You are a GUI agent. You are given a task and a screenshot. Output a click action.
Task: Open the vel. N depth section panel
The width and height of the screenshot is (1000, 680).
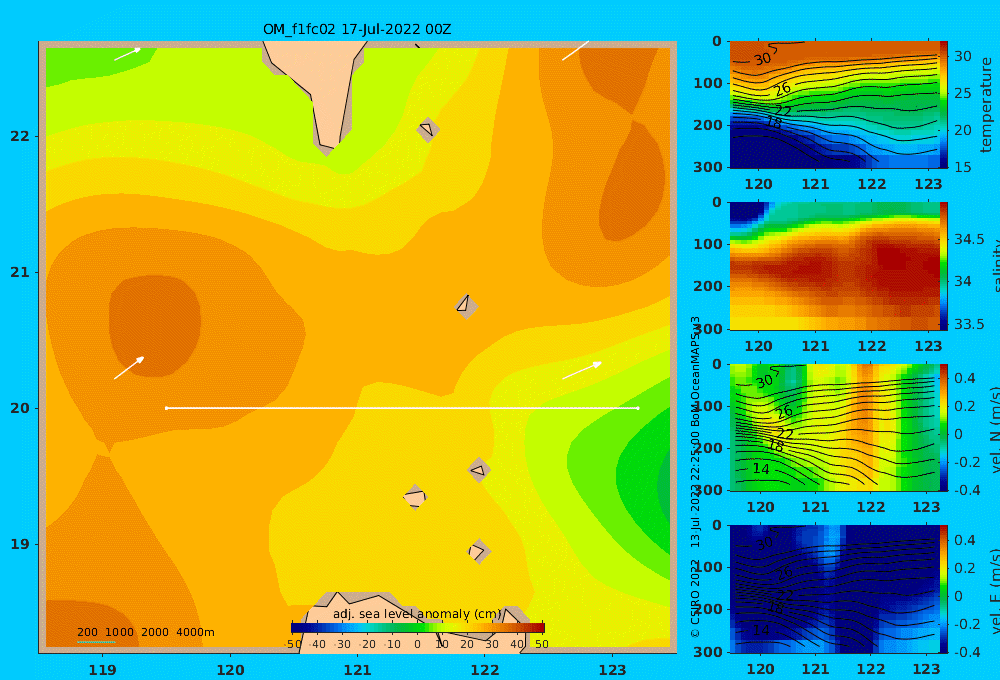[x=834, y=427]
